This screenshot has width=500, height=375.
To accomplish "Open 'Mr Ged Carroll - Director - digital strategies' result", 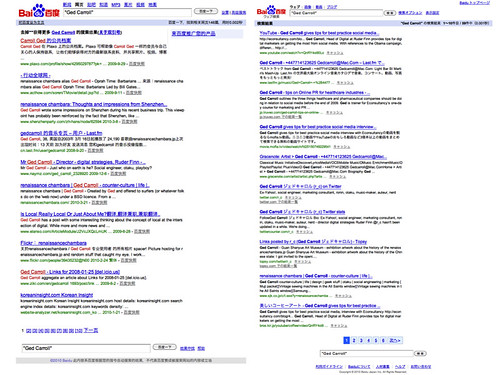I will (x=83, y=162).
